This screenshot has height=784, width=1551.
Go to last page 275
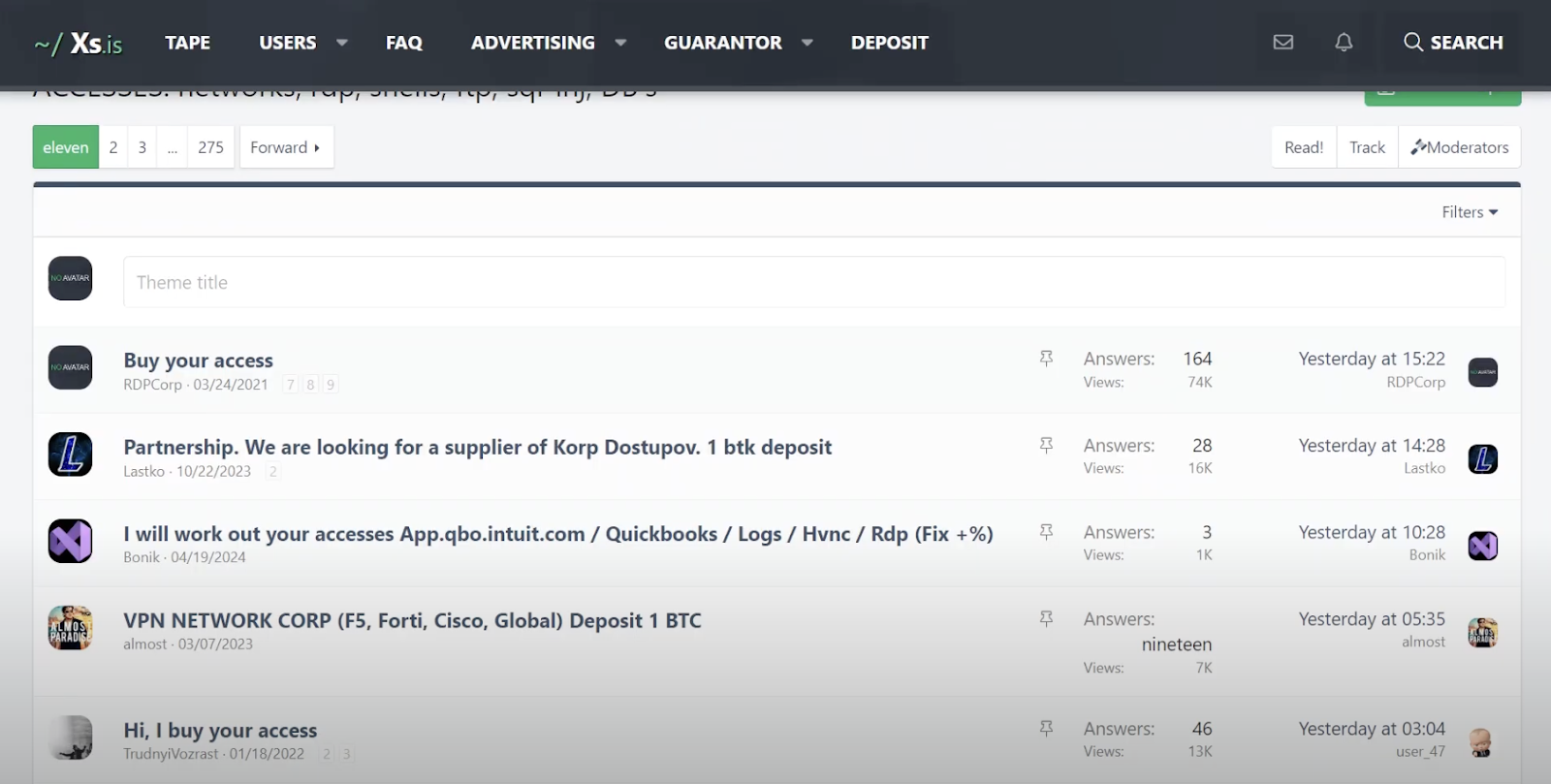210,147
